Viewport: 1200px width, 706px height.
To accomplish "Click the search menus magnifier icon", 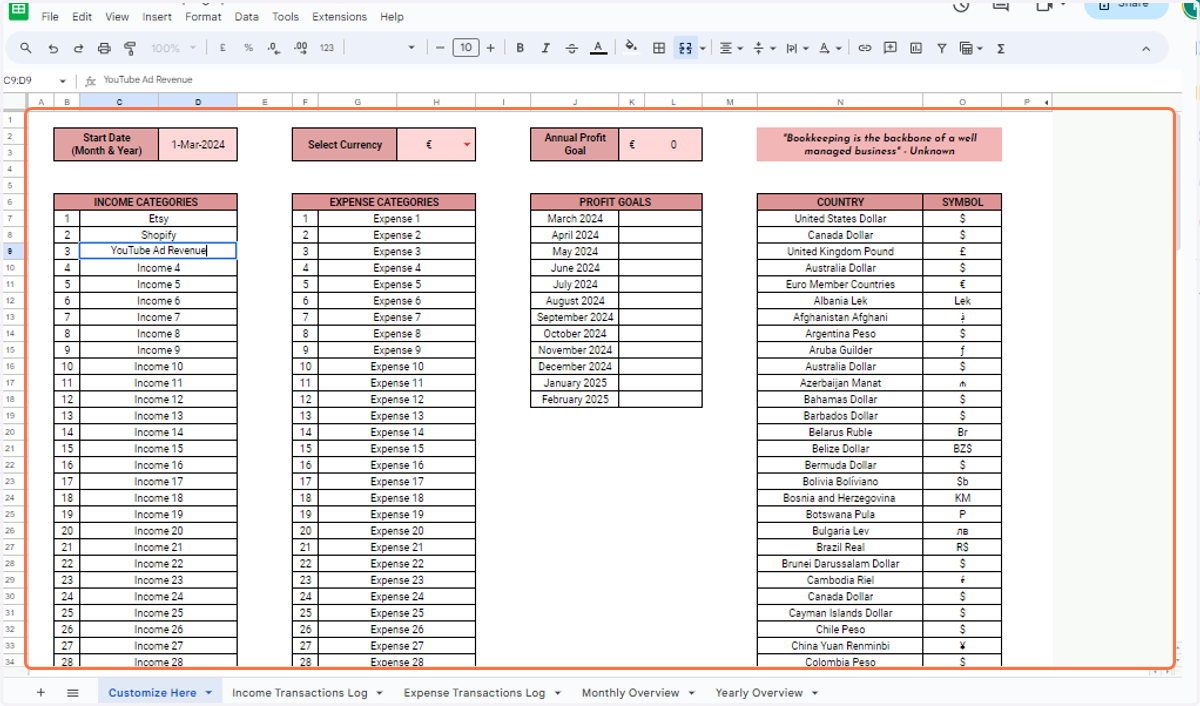I will [26, 48].
